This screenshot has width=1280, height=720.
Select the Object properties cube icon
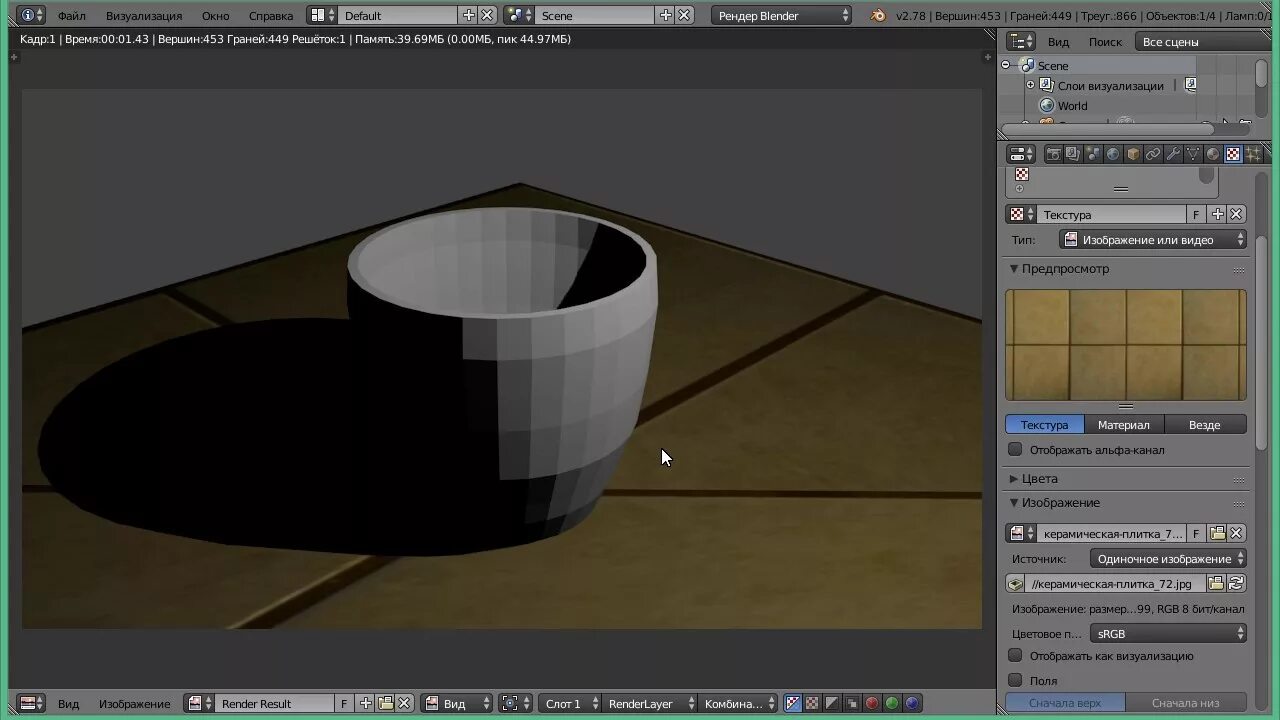click(1133, 154)
